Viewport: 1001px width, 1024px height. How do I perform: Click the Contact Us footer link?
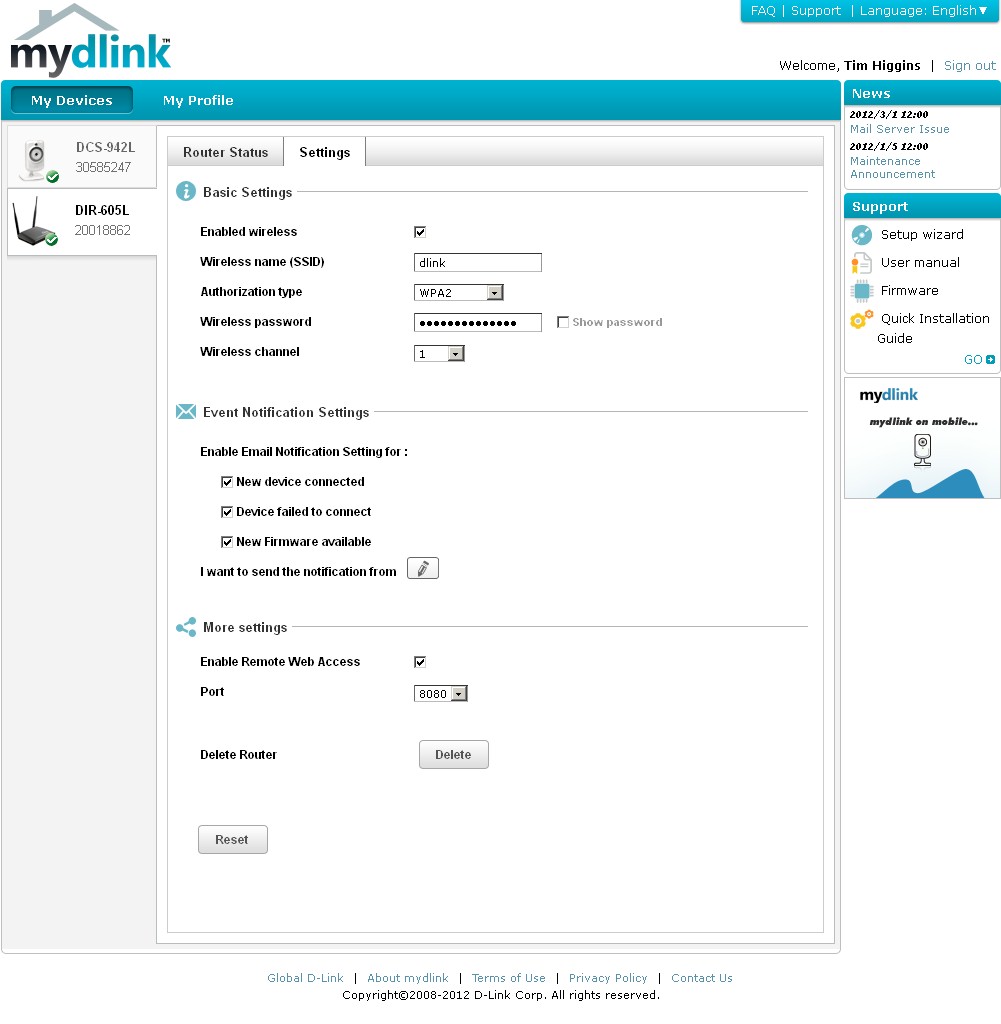pos(702,978)
